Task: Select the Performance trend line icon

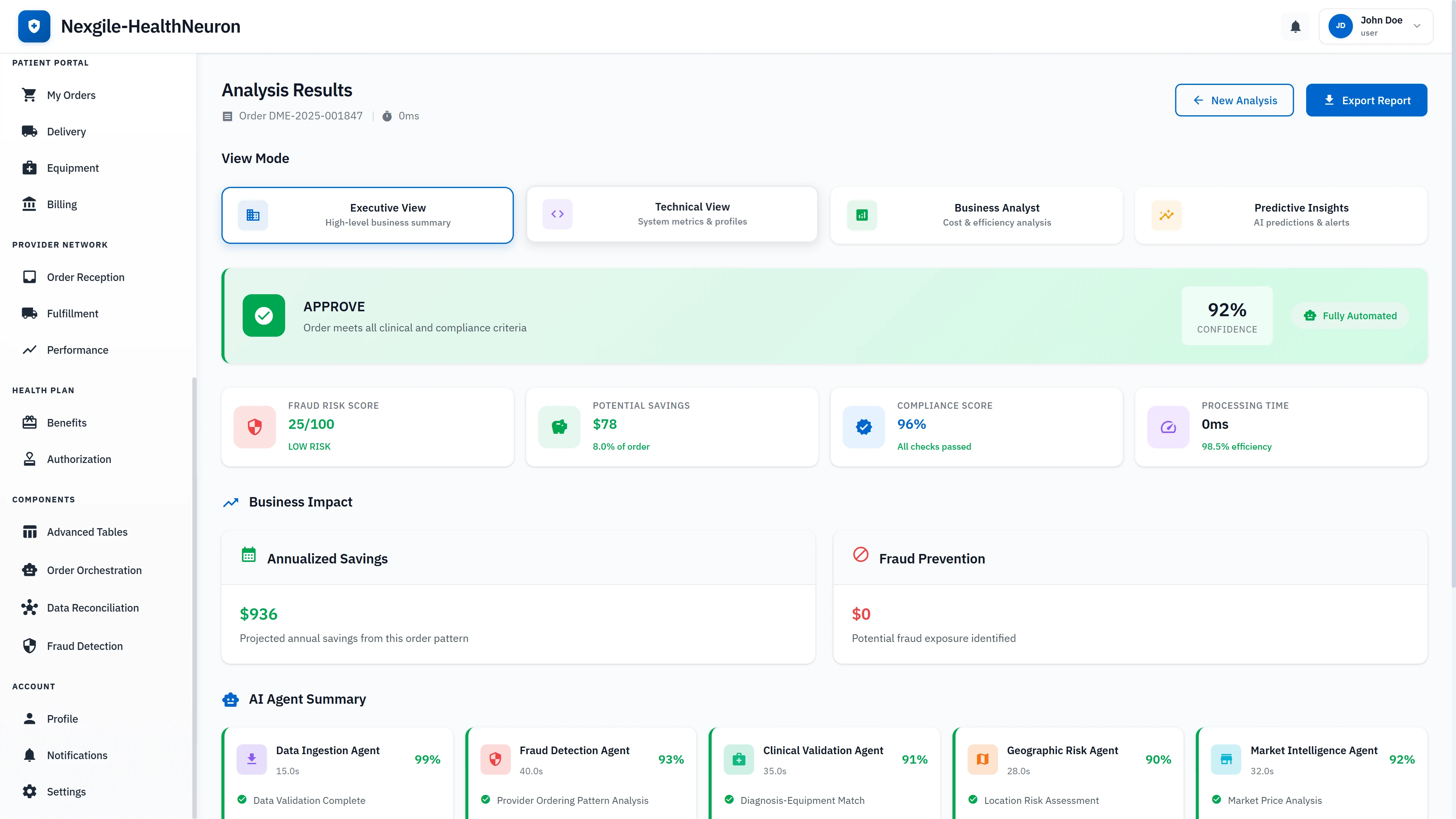Action: [x=30, y=350]
